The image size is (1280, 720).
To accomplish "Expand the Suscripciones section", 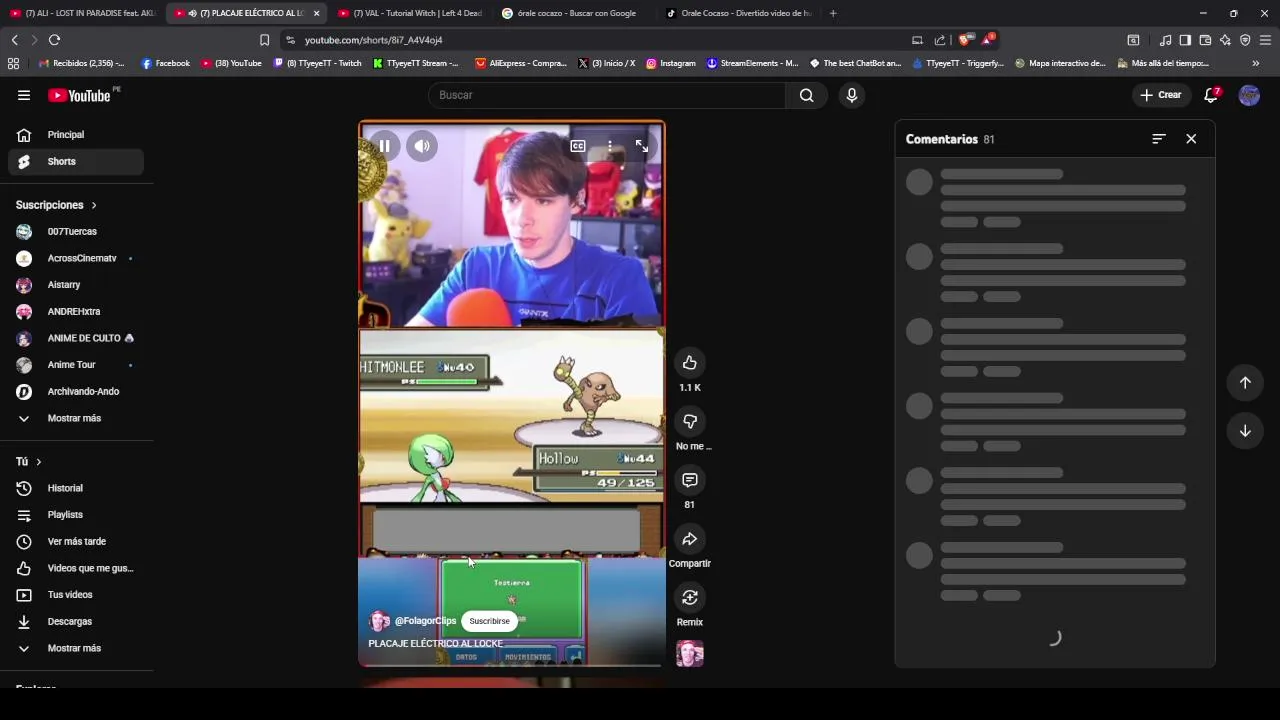I will point(56,205).
